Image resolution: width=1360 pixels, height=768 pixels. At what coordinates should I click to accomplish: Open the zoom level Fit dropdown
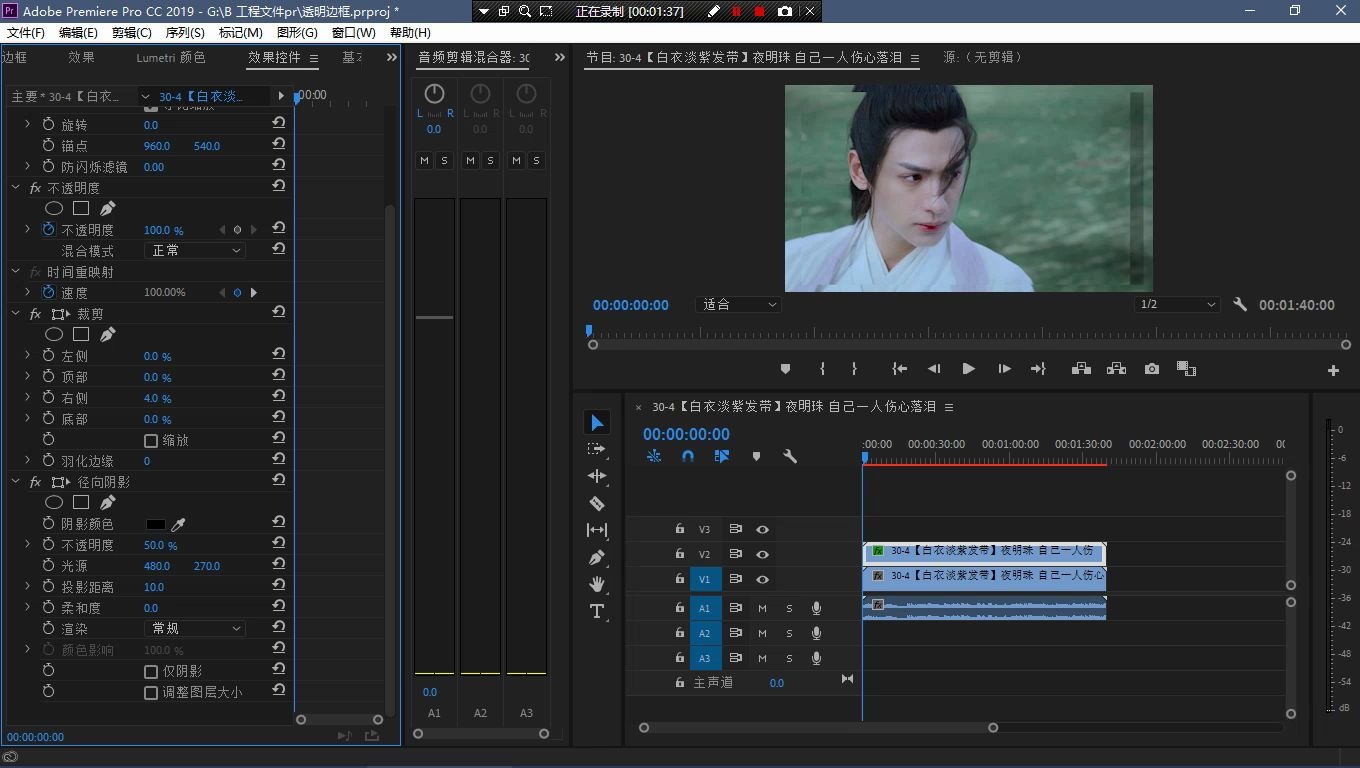click(738, 304)
